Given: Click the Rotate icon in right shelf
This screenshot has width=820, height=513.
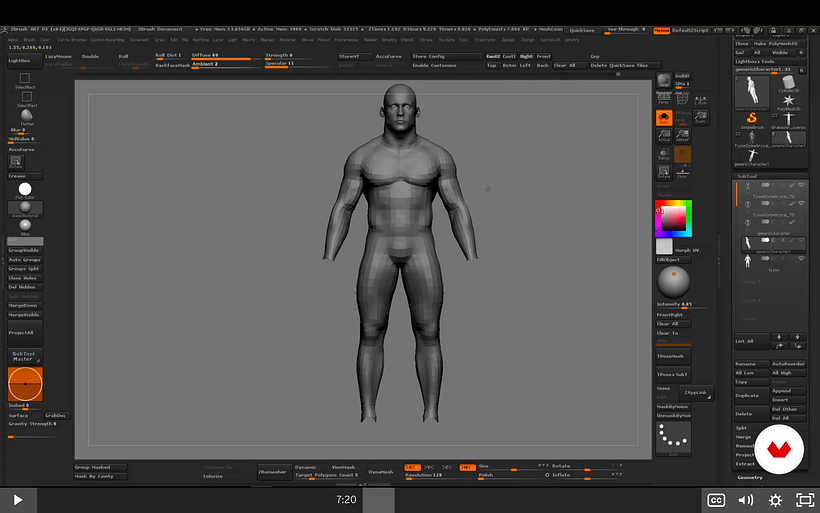Looking at the screenshot, I should pyautogui.click(x=664, y=172).
